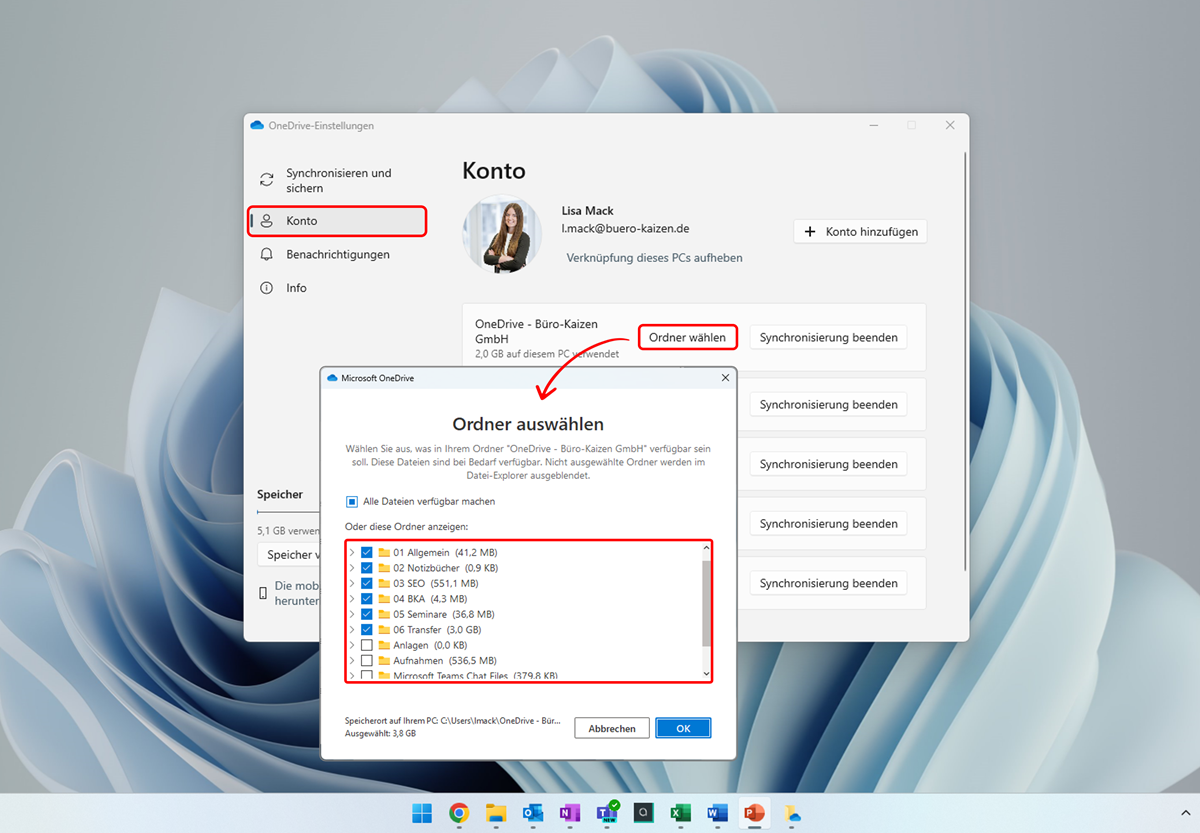Click the 'Lisa Mack' account name
The image size is (1200, 833).
click(x=588, y=211)
